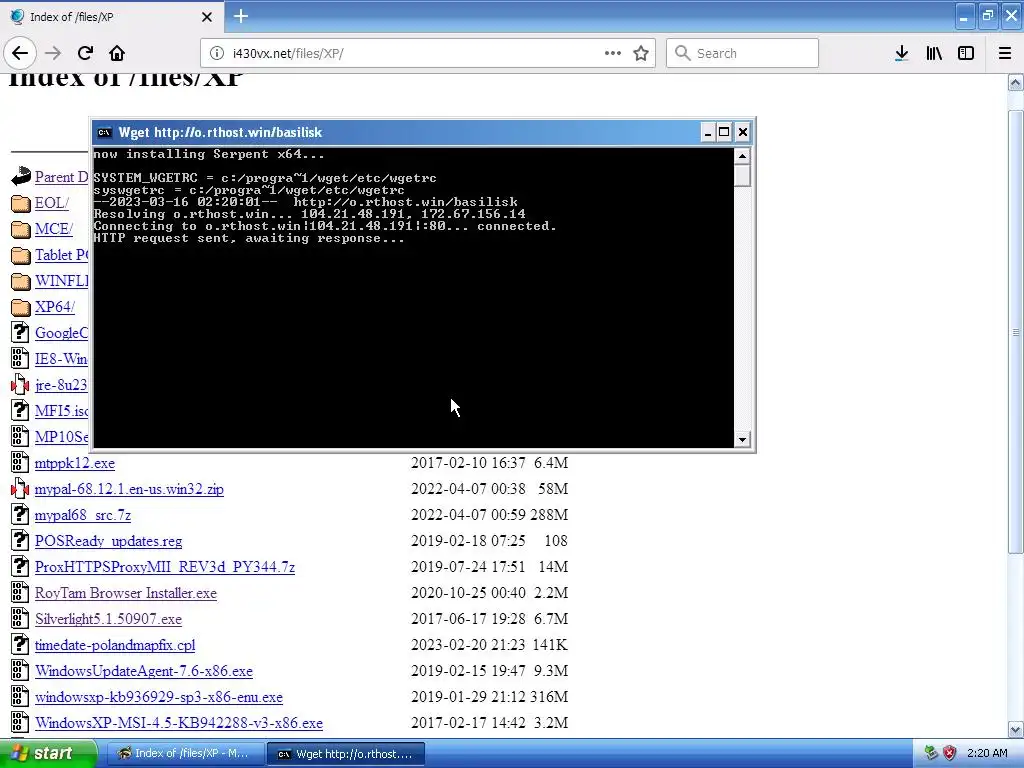Download timedate-polandmapfix.cpl
Viewport: 1024px width, 768px height.
[x=115, y=645]
